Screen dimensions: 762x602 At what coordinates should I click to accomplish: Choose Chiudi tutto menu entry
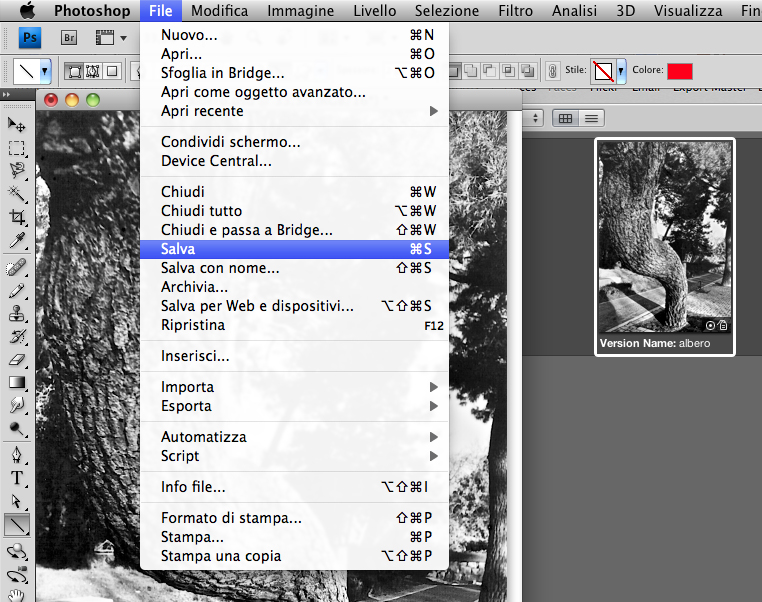click(x=294, y=211)
